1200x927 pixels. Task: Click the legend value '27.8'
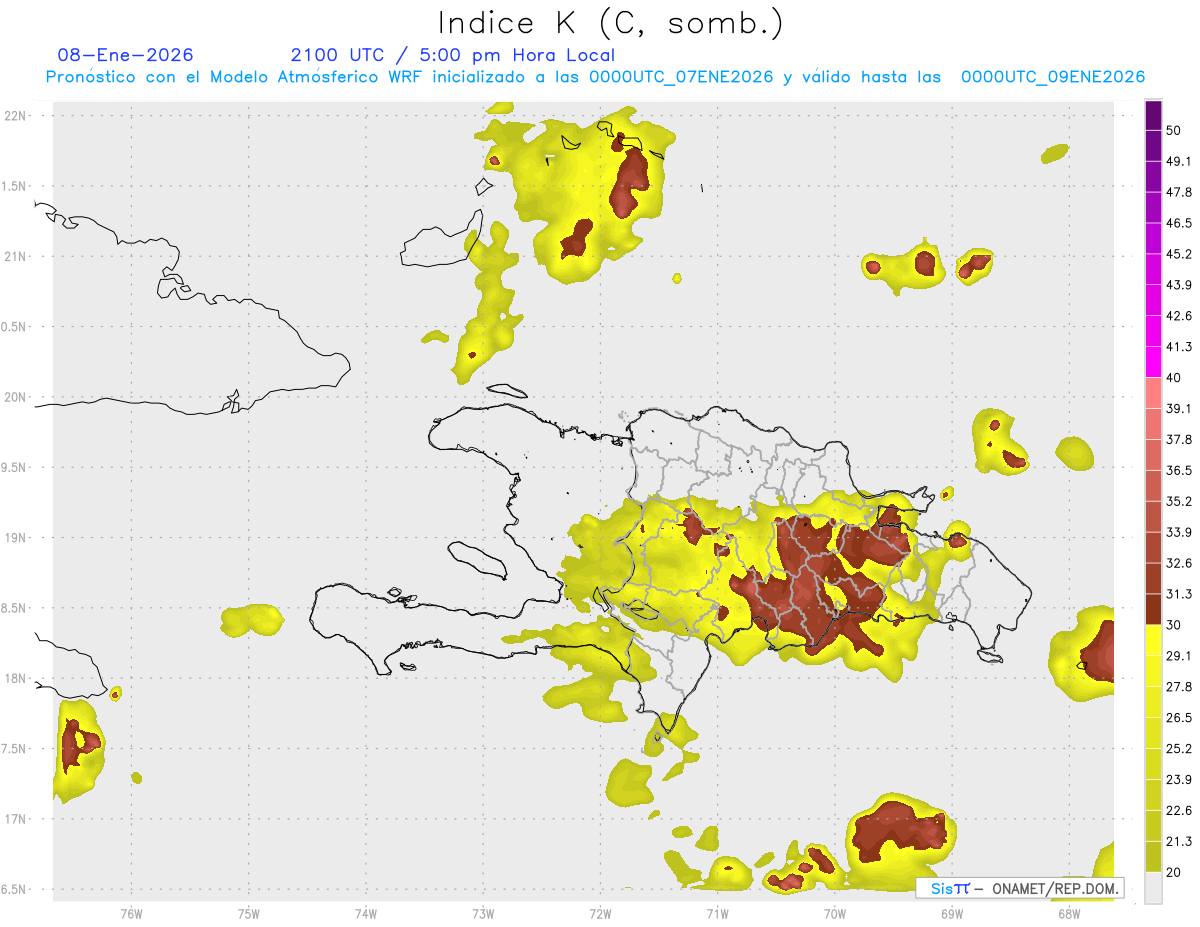[1179, 687]
